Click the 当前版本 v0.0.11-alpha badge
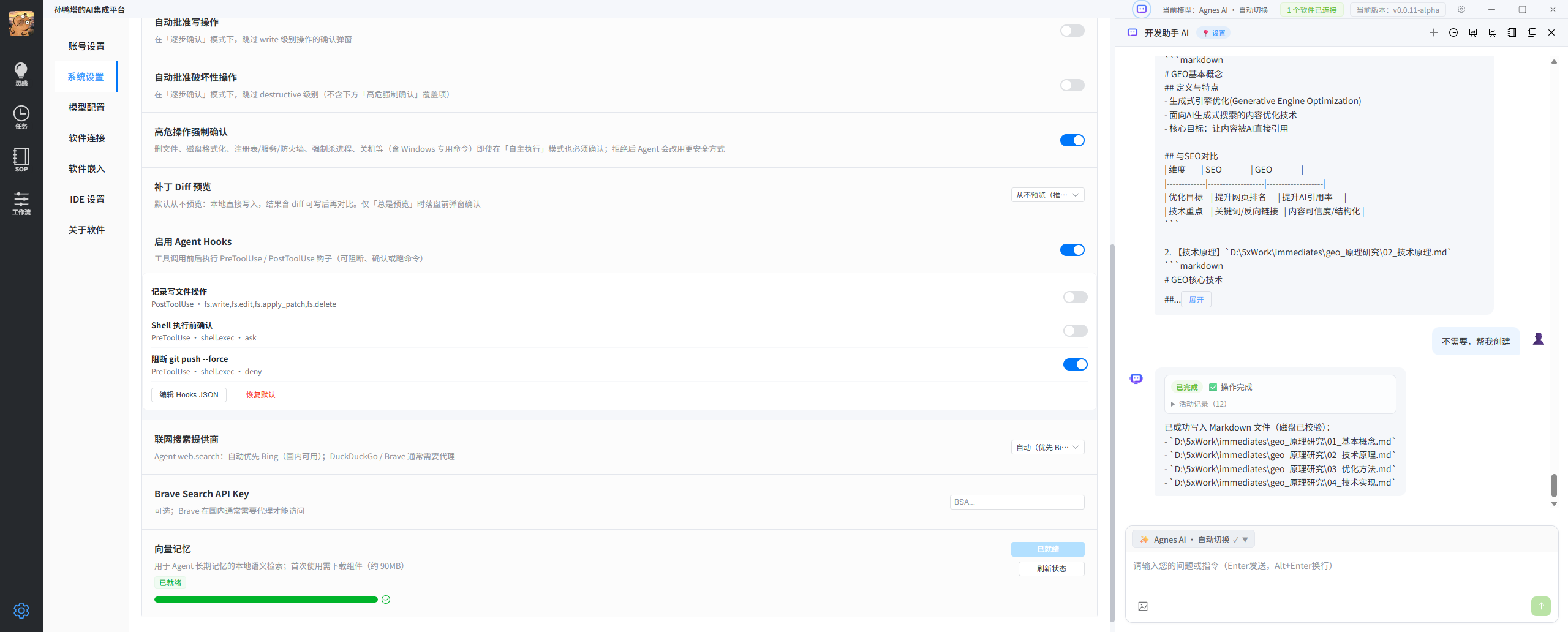Viewport: 1568px width, 632px height. (1398, 10)
